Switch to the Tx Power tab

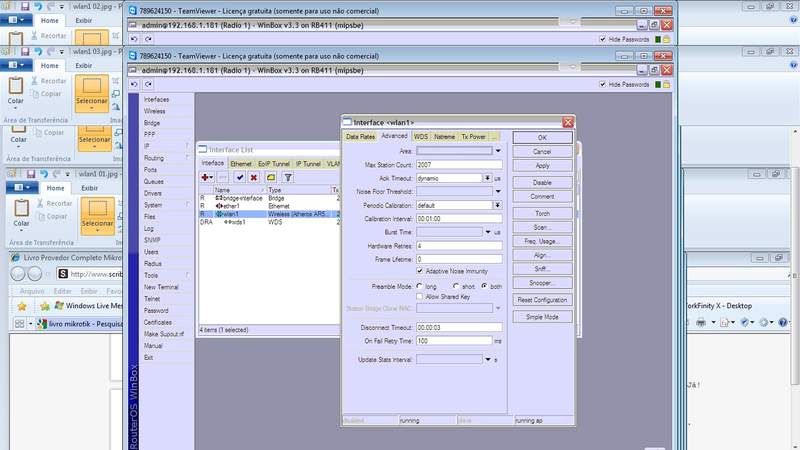coord(473,137)
